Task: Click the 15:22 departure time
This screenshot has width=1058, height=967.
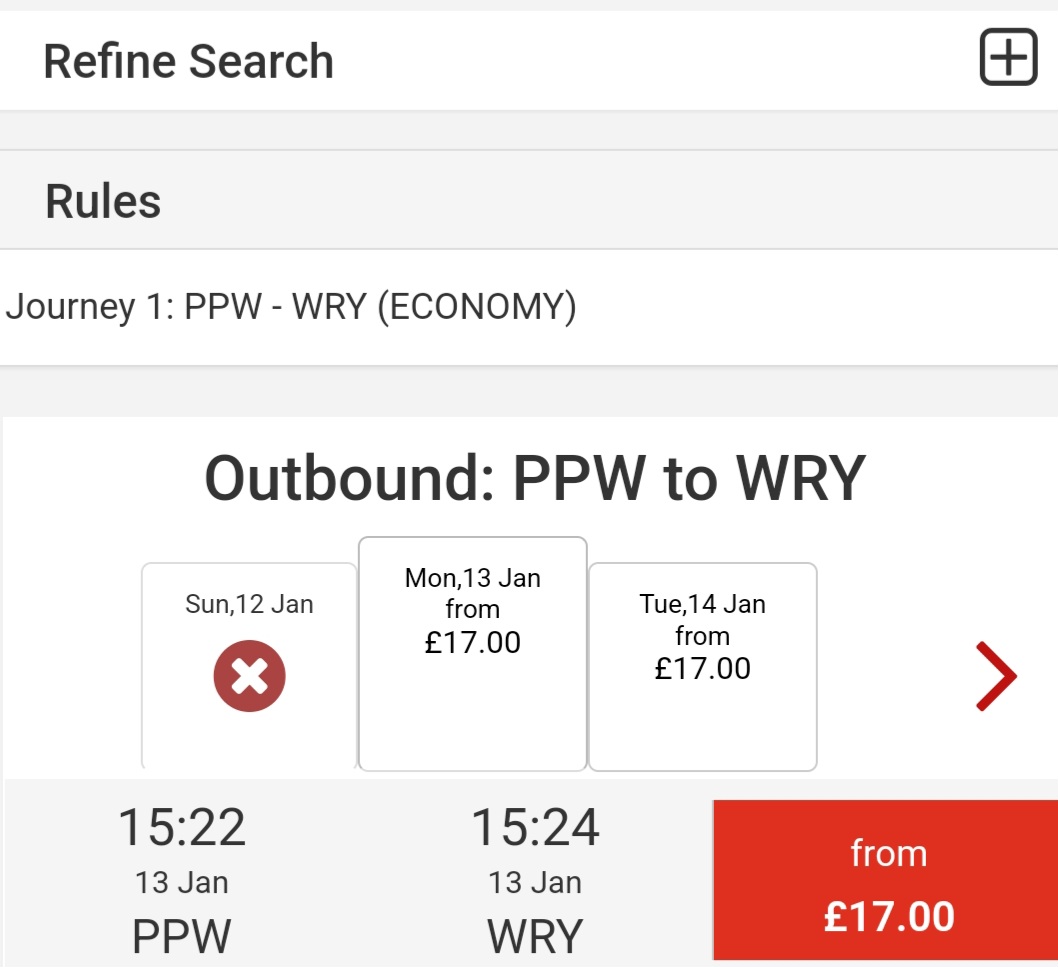Action: [182, 827]
